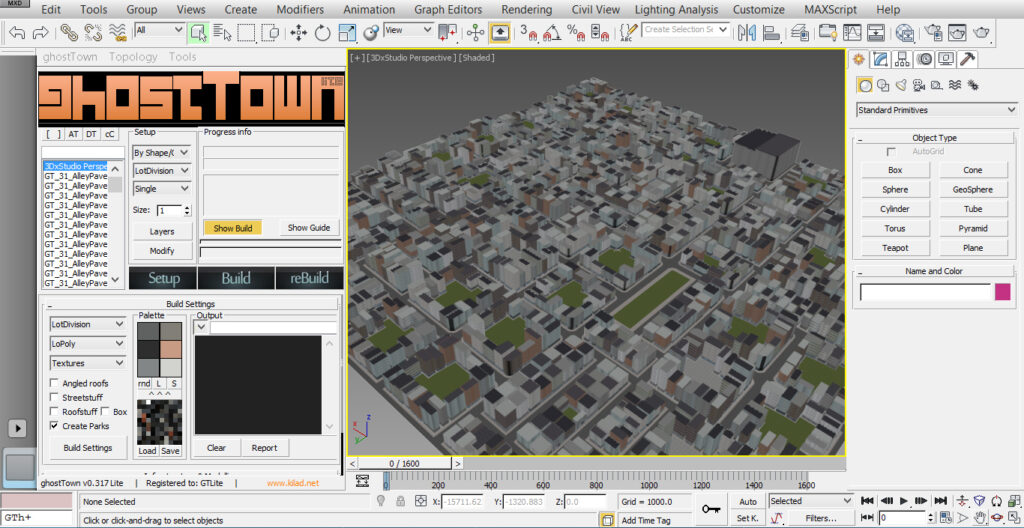This screenshot has width=1024, height=528.
Task: Click the Set Keys key icon
Action: click(x=711, y=509)
